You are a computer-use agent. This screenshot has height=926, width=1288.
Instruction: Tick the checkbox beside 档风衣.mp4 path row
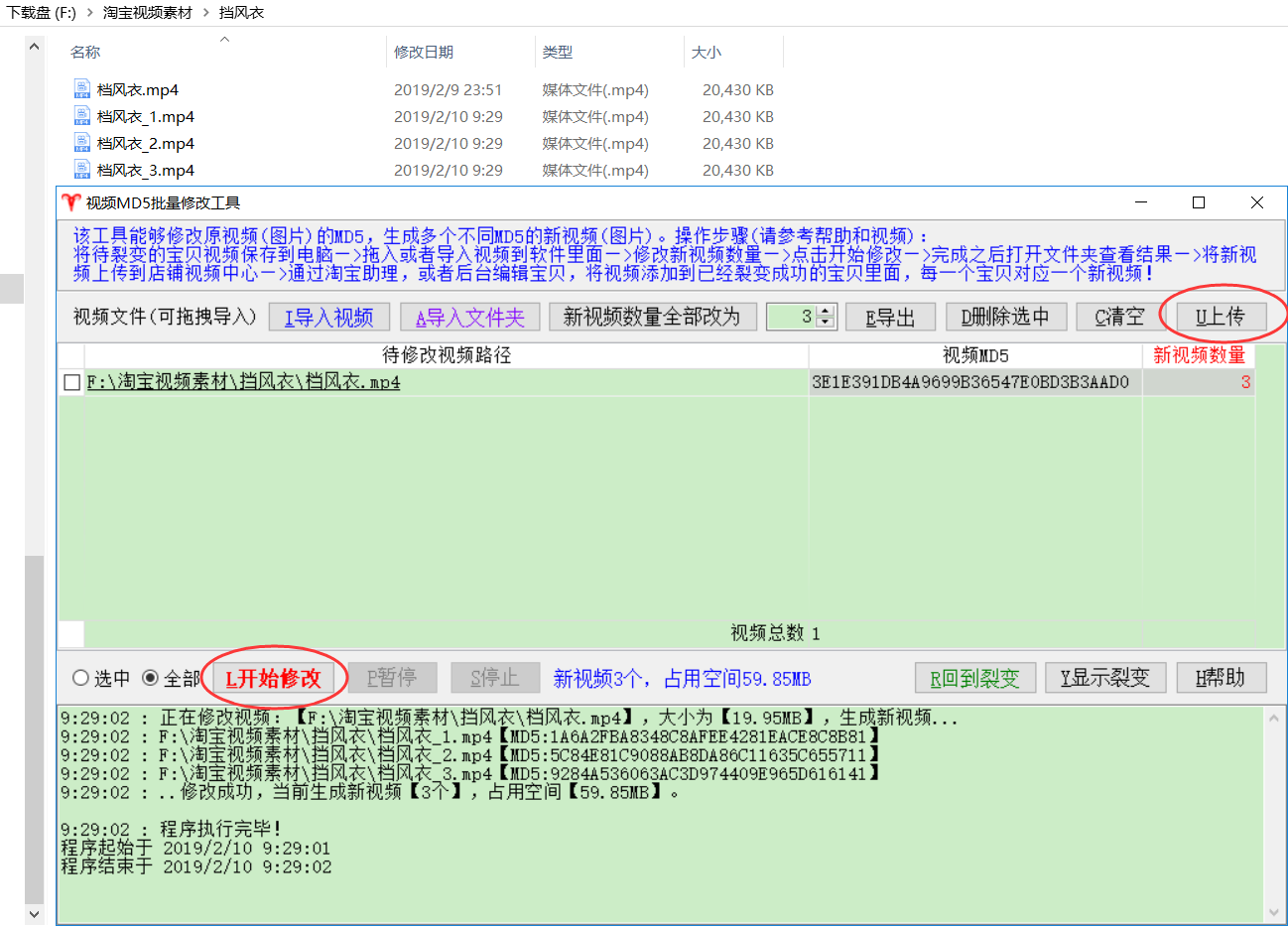click(71, 382)
